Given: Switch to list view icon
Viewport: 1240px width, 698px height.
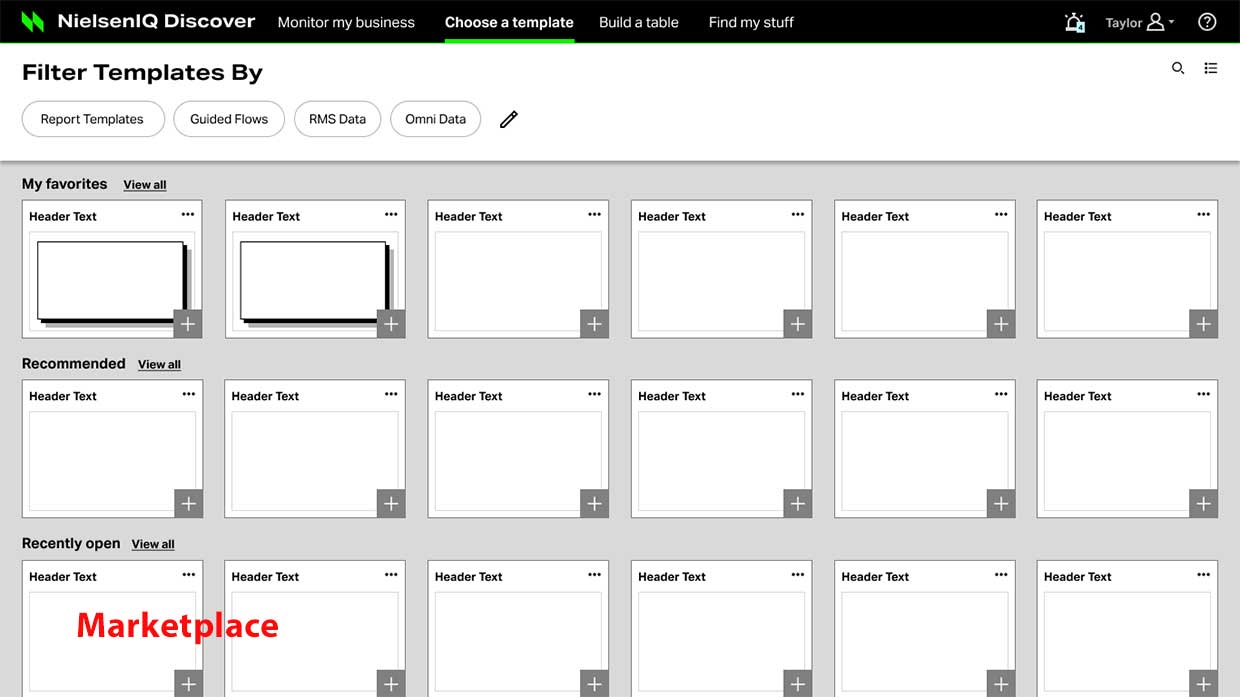Looking at the screenshot, I should 1211,68.
